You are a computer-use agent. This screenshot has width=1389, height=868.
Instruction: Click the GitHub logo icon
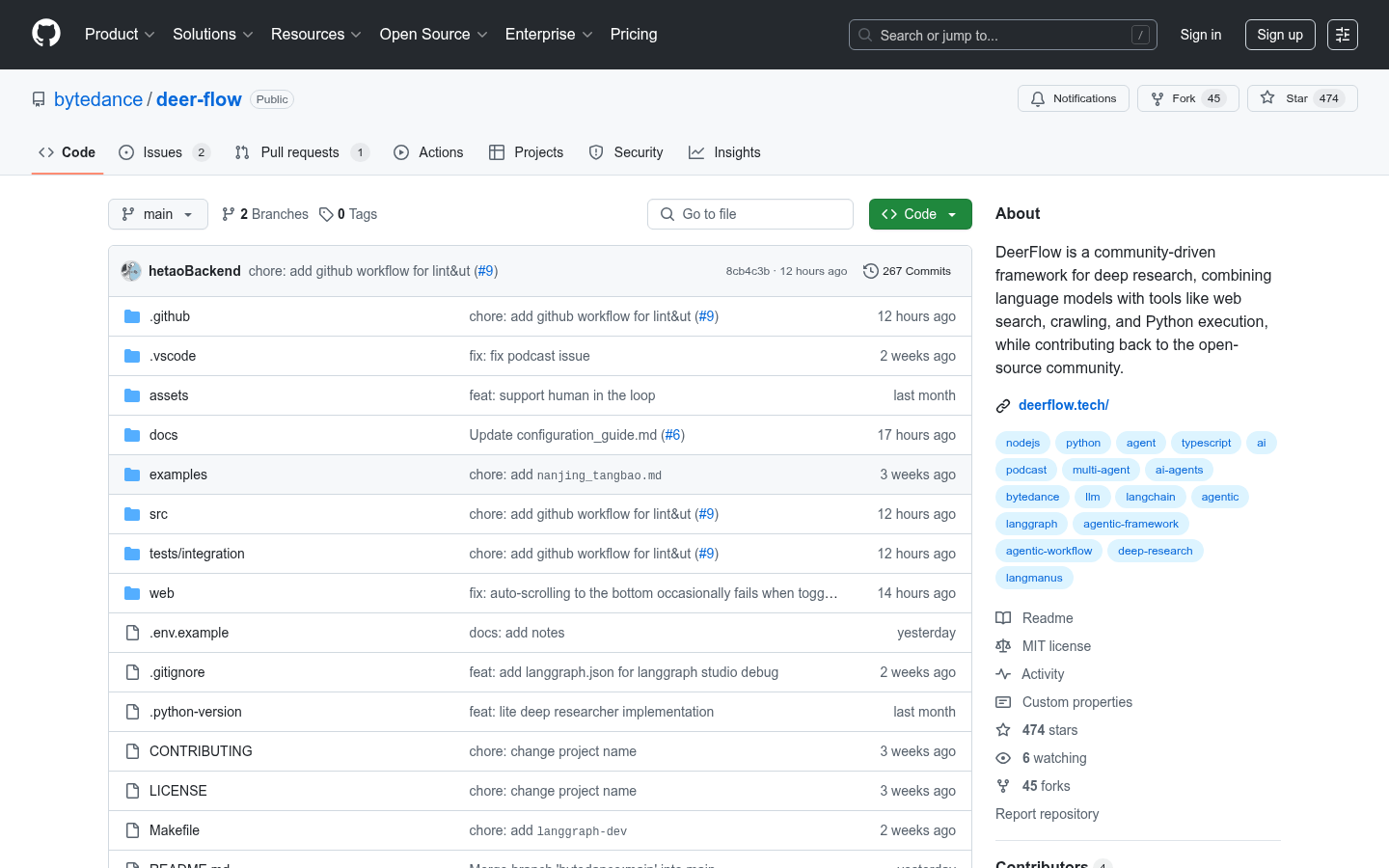click(x=46, y=34)
